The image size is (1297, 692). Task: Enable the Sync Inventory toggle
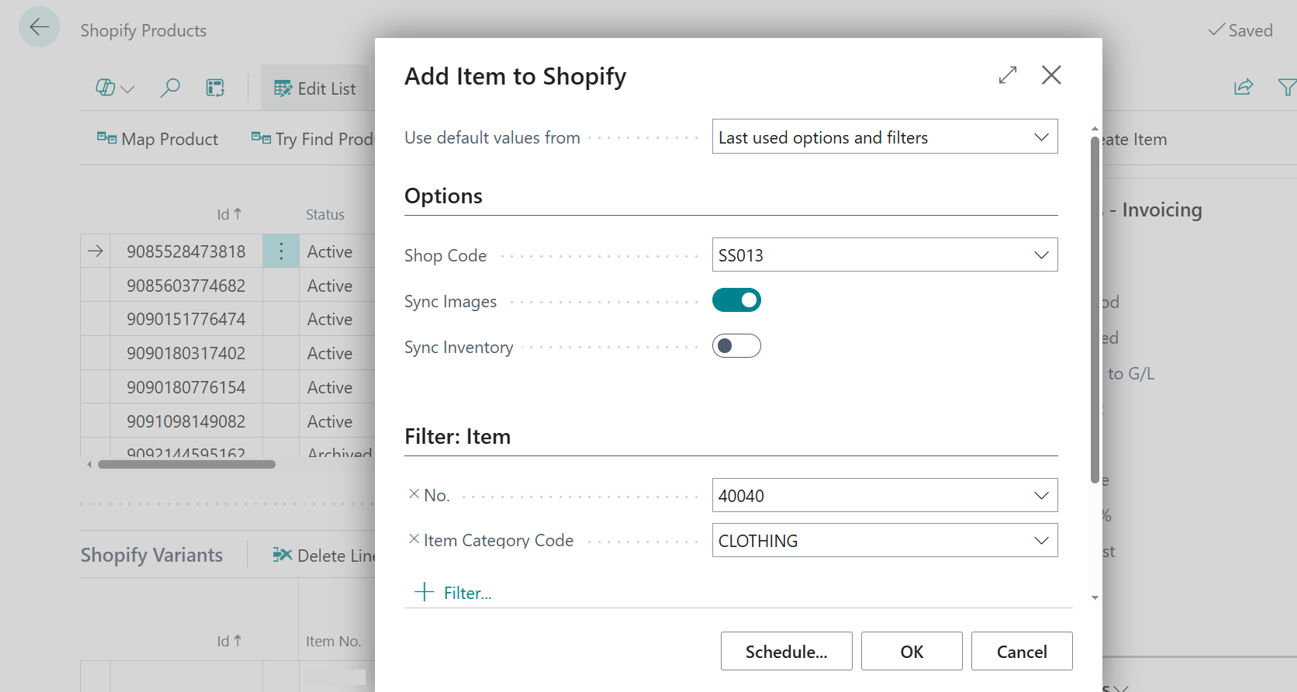(x=736, y=346)
